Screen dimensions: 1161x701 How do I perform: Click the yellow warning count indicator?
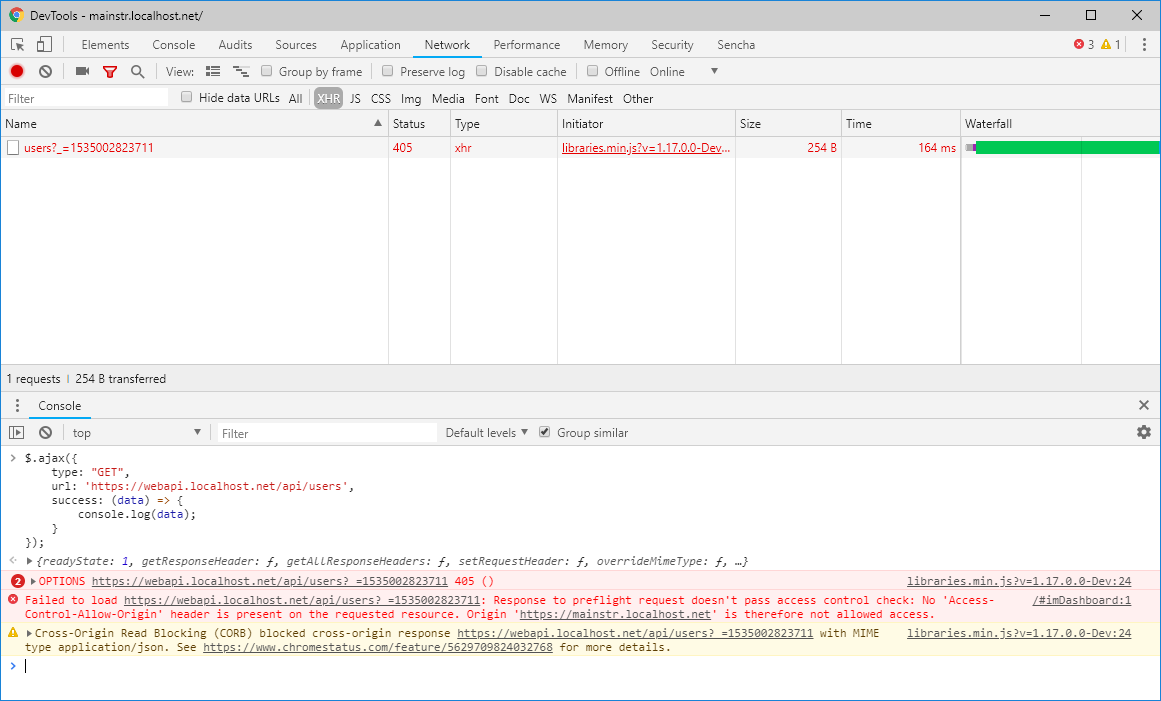click(x=1111, y=44)
